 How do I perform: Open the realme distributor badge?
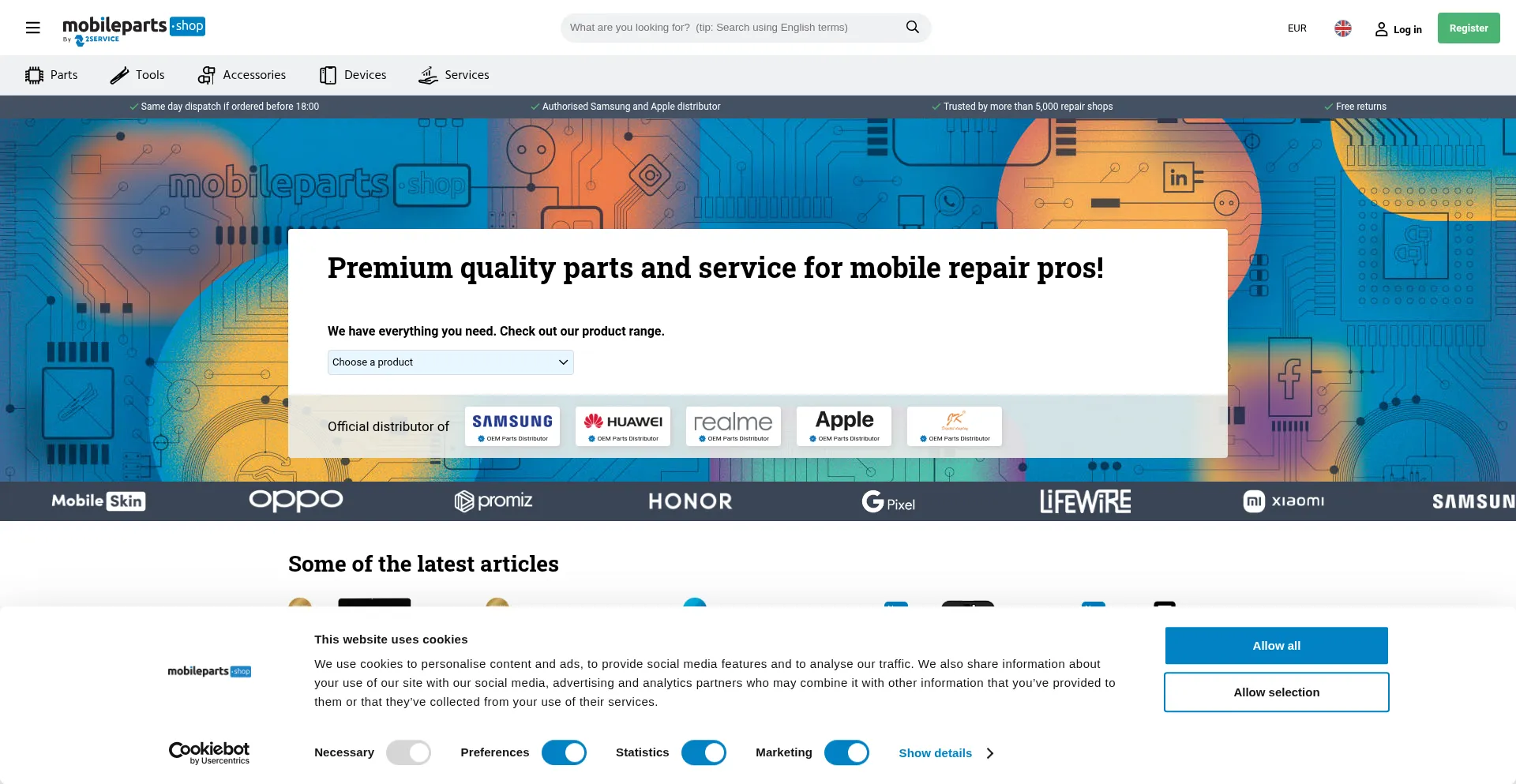pyautogui.click(x=734, y=426)
